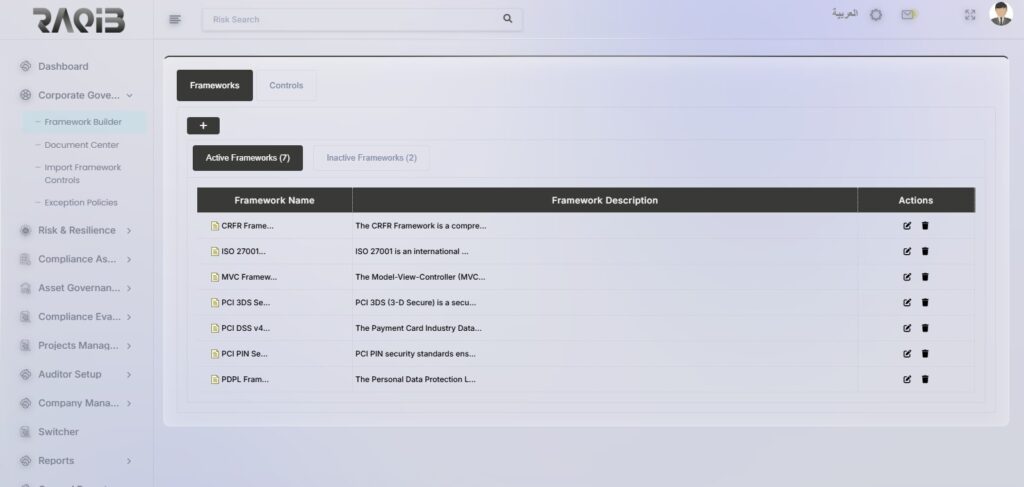Viewport: 1024px width, 487px height.
Task: Click the settings gear icon in header
Action: pyautogui.click(x=876, y=15)
